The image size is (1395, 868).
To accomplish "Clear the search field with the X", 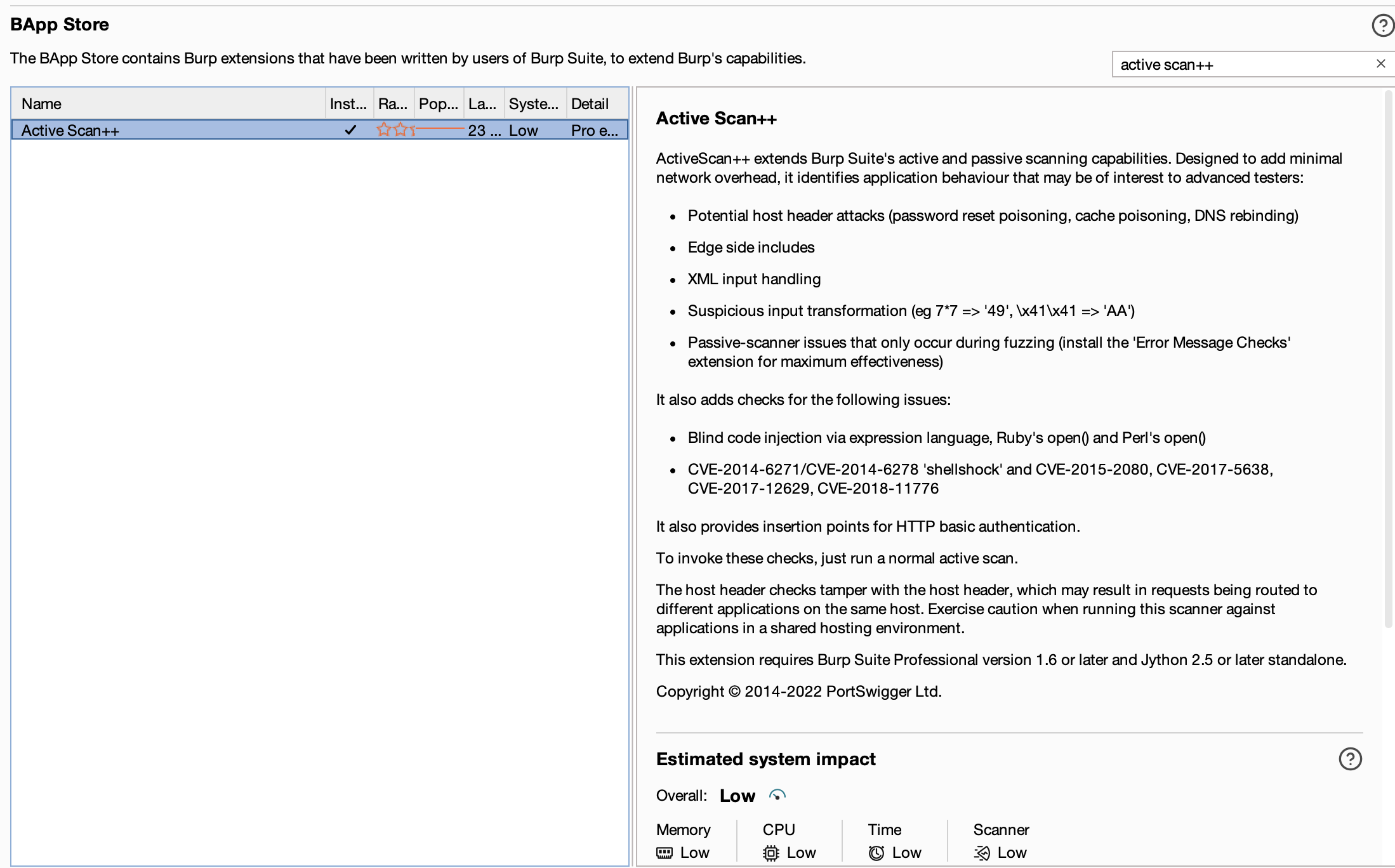I will click(x=1380, y=63).
